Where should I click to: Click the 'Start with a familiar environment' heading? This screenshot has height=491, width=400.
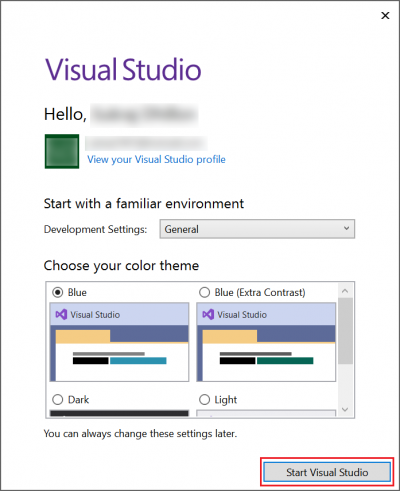pos(144,204)
